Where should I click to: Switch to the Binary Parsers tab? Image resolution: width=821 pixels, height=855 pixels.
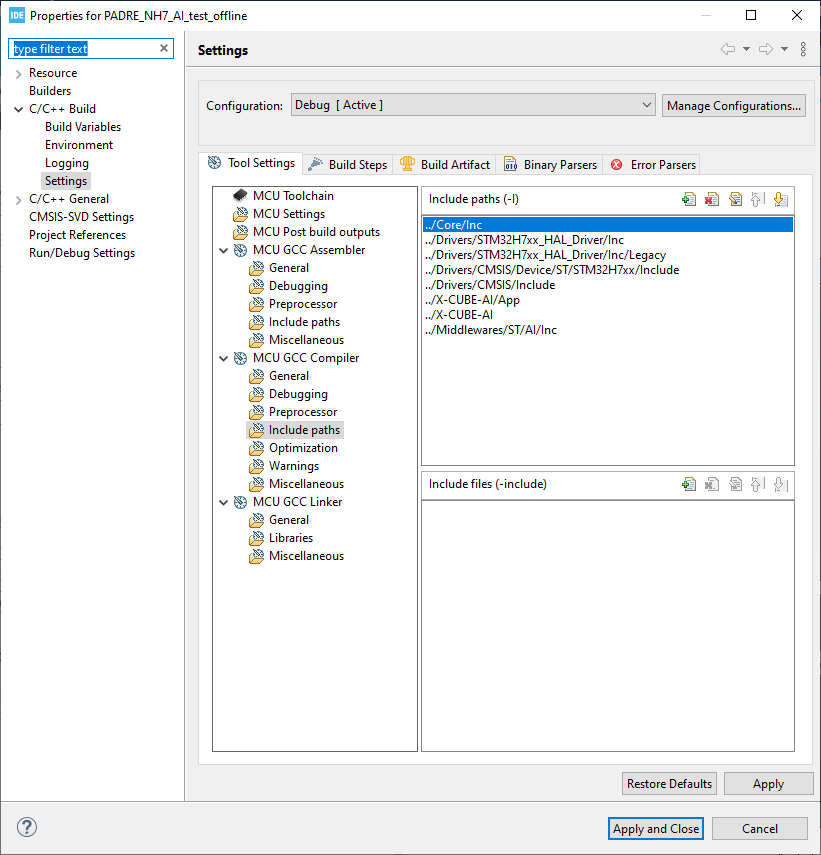(550, 165)
